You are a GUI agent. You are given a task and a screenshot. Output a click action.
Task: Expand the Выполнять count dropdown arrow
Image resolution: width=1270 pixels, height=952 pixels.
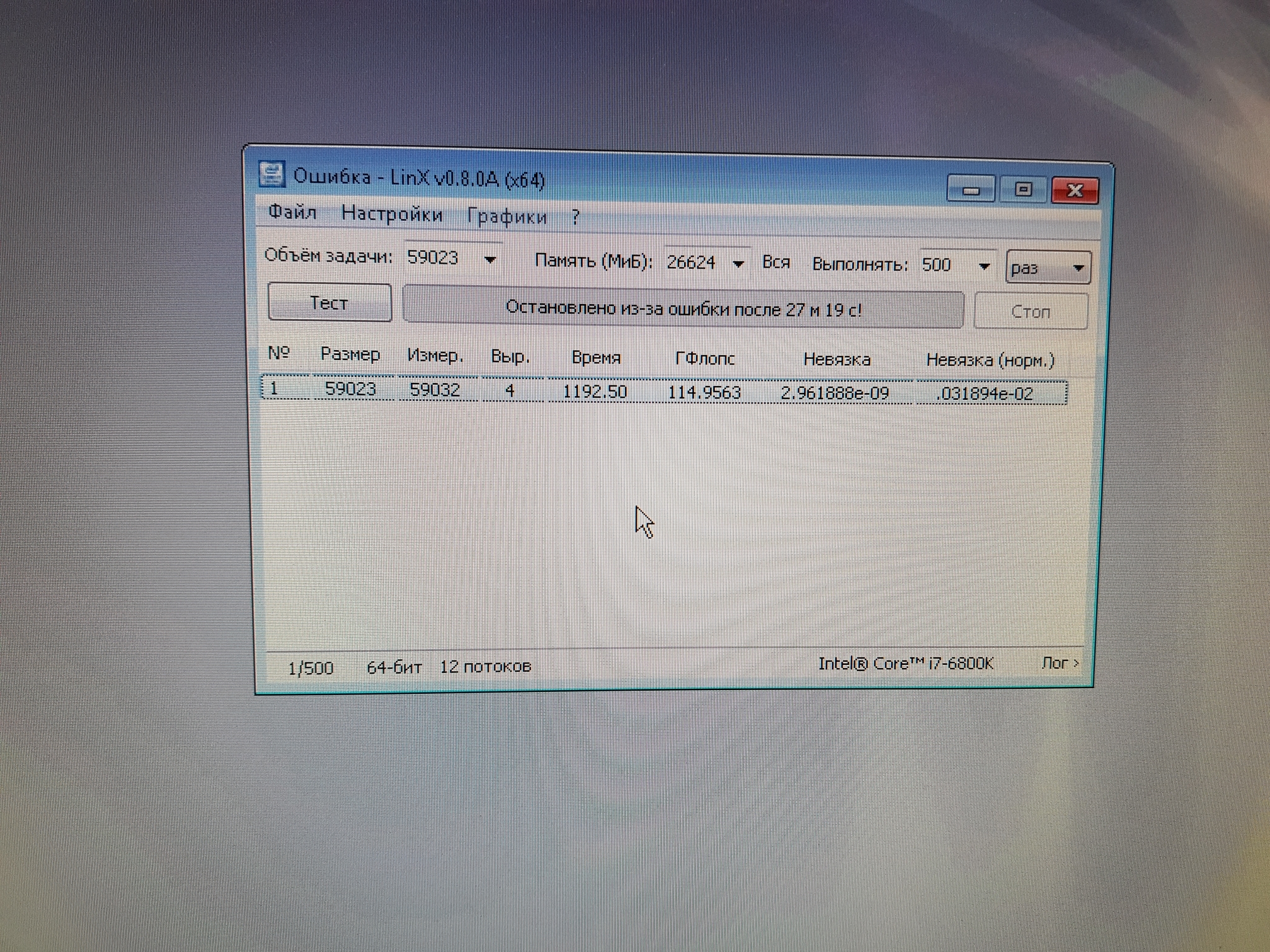[x=984, y=266]
